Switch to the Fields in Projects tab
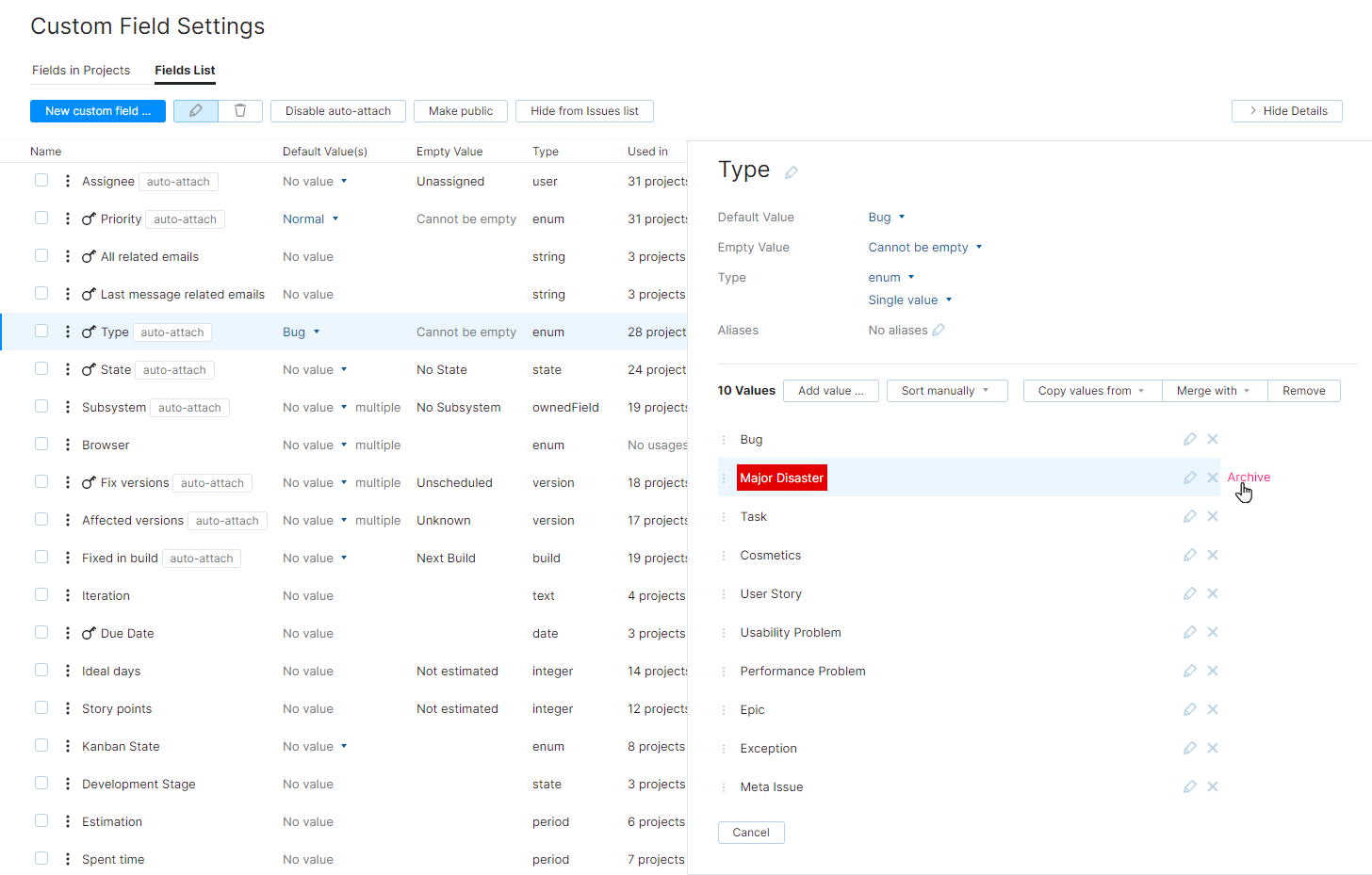 81,70
